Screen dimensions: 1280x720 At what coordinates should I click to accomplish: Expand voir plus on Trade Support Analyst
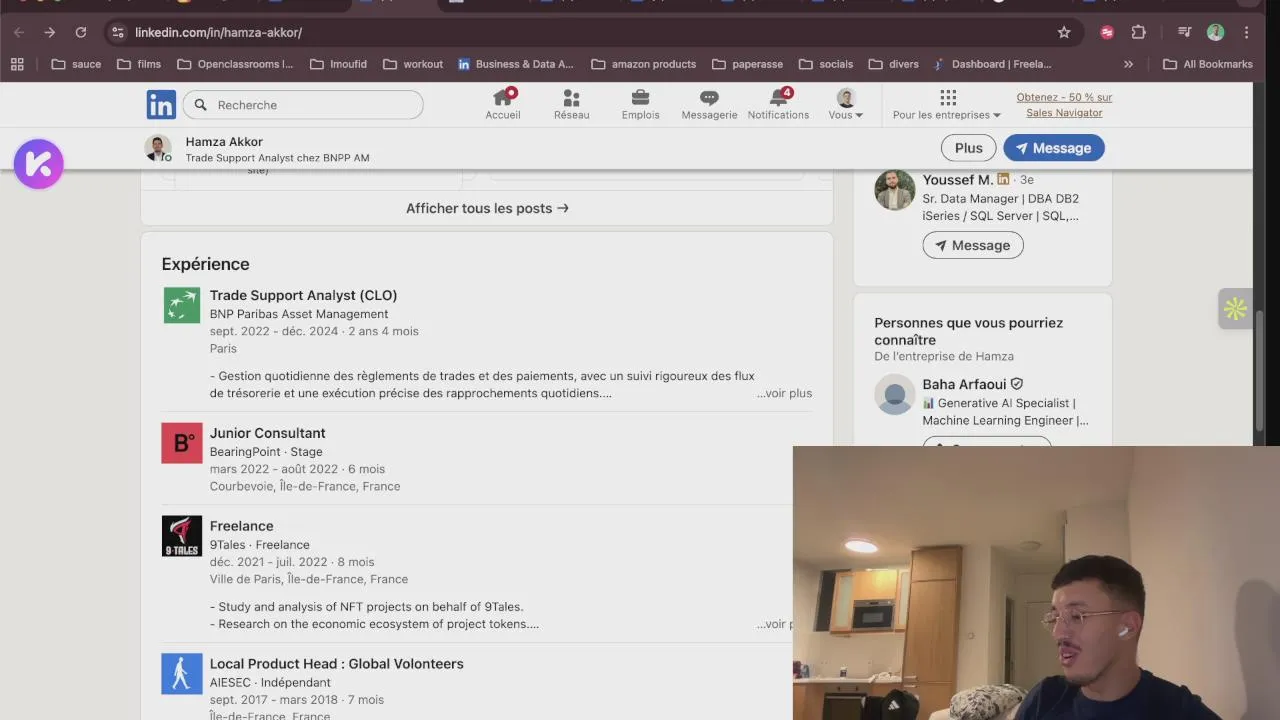pyautogui.click(x=784, y=393)
